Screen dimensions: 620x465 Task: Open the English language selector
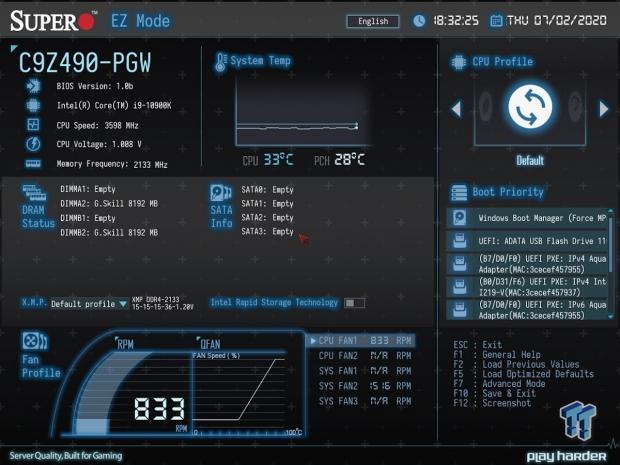coord(373,21)
